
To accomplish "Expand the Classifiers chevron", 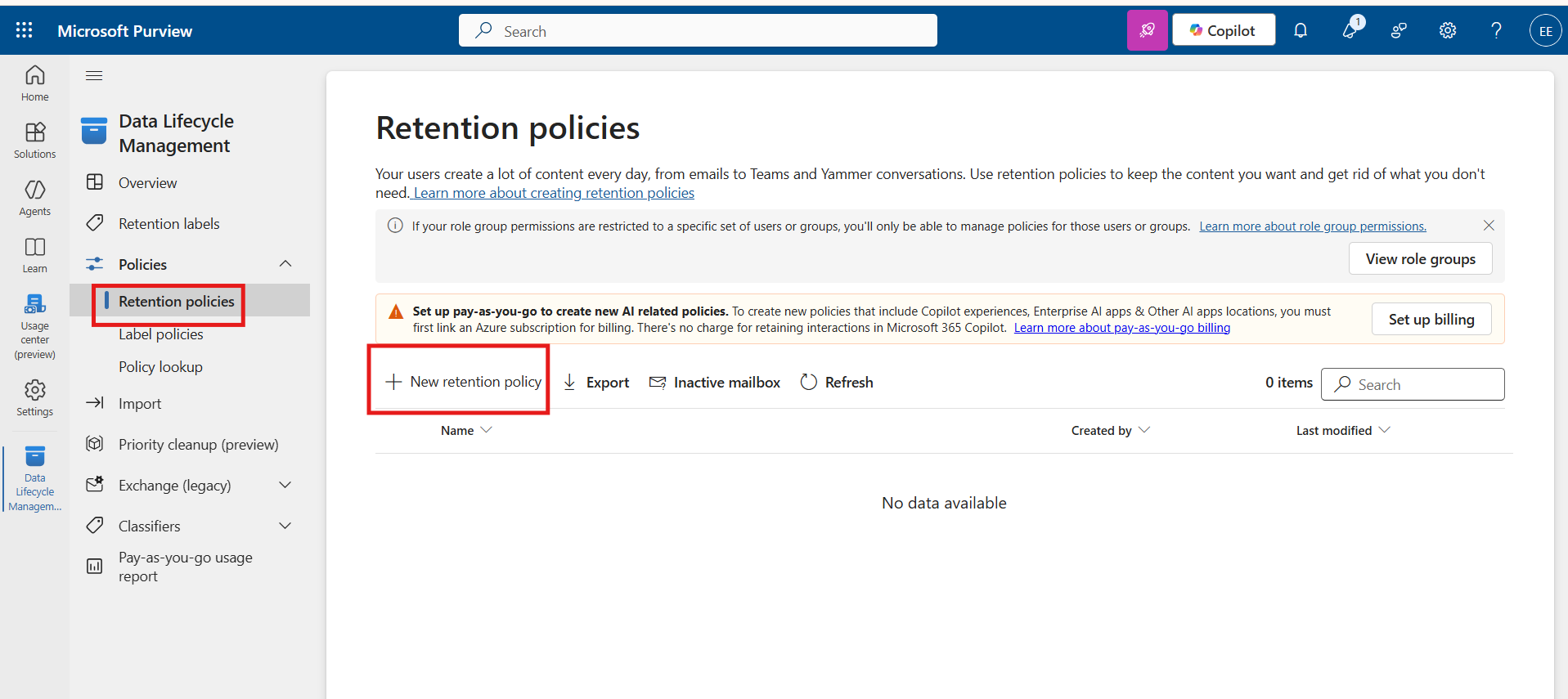I will tap(285, 526).
